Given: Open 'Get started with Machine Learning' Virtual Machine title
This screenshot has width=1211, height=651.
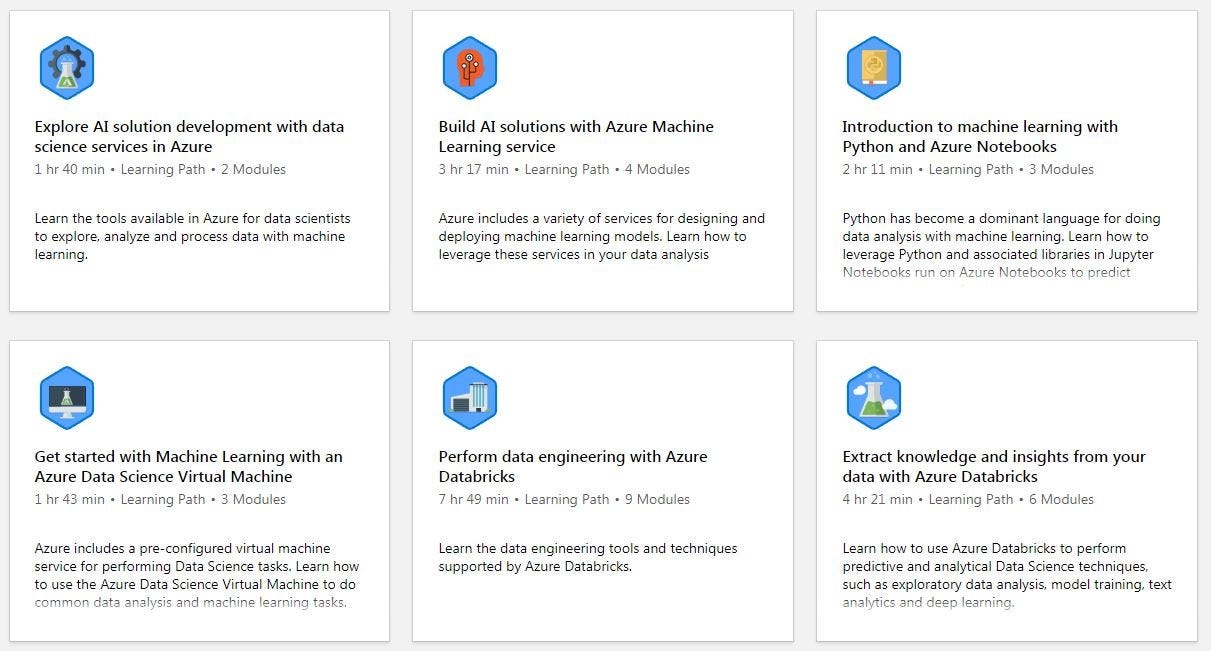Looking at the screenshot, I should click(x=188, y=467).
